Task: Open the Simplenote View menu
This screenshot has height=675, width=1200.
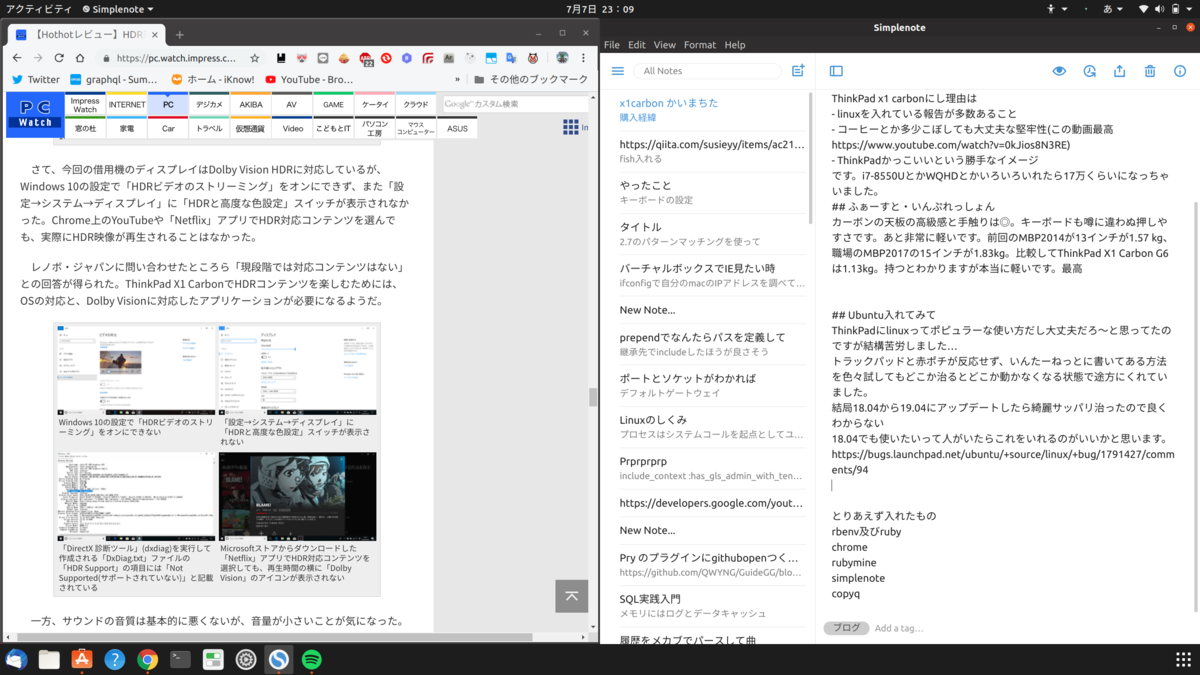Action: (x=665, y=45)
